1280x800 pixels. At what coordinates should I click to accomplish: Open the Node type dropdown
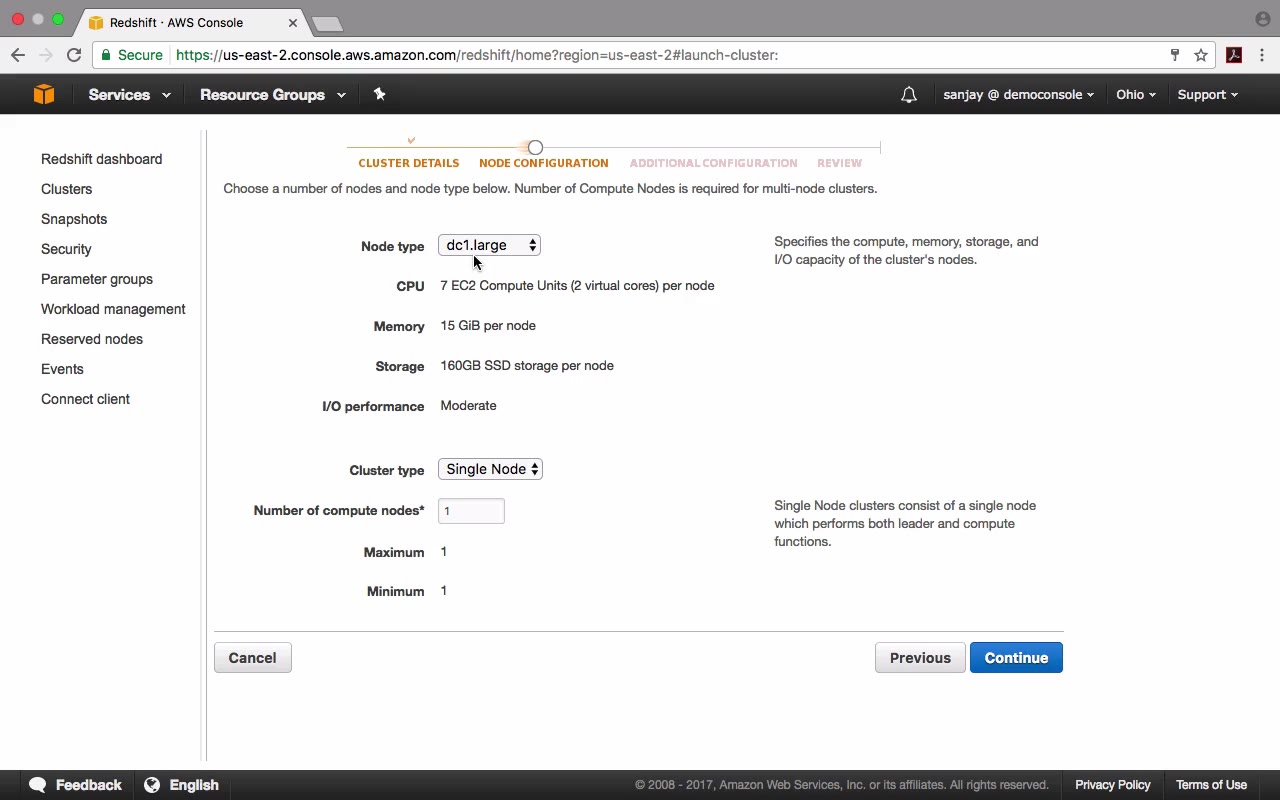pos(489,245)
